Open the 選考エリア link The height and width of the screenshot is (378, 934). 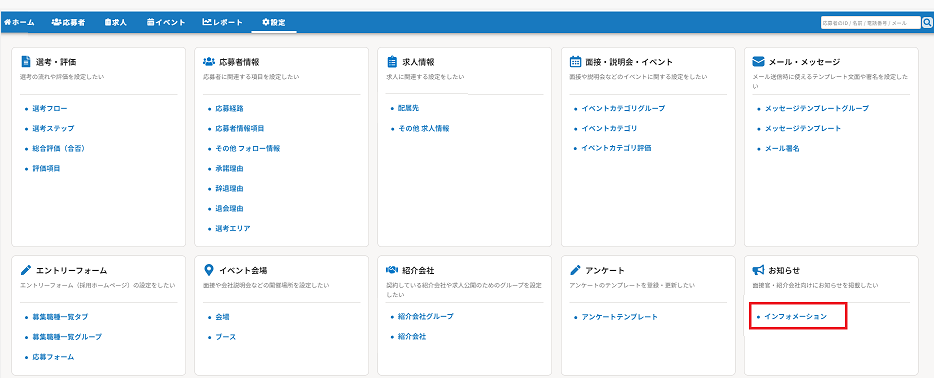[x=233, y=228]
